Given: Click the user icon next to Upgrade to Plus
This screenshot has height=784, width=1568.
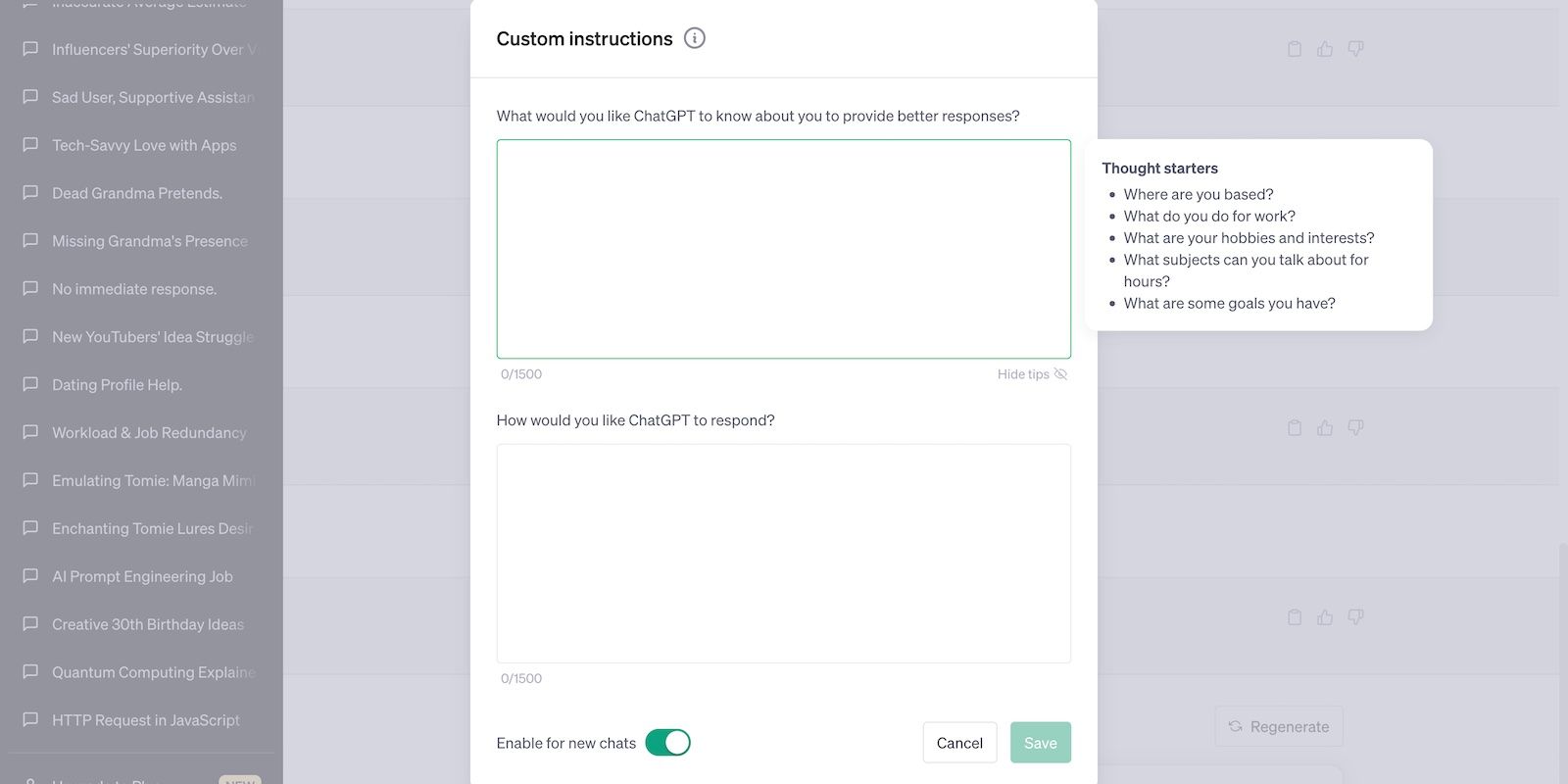Looking at the screenshot, I should coord(29,780).
